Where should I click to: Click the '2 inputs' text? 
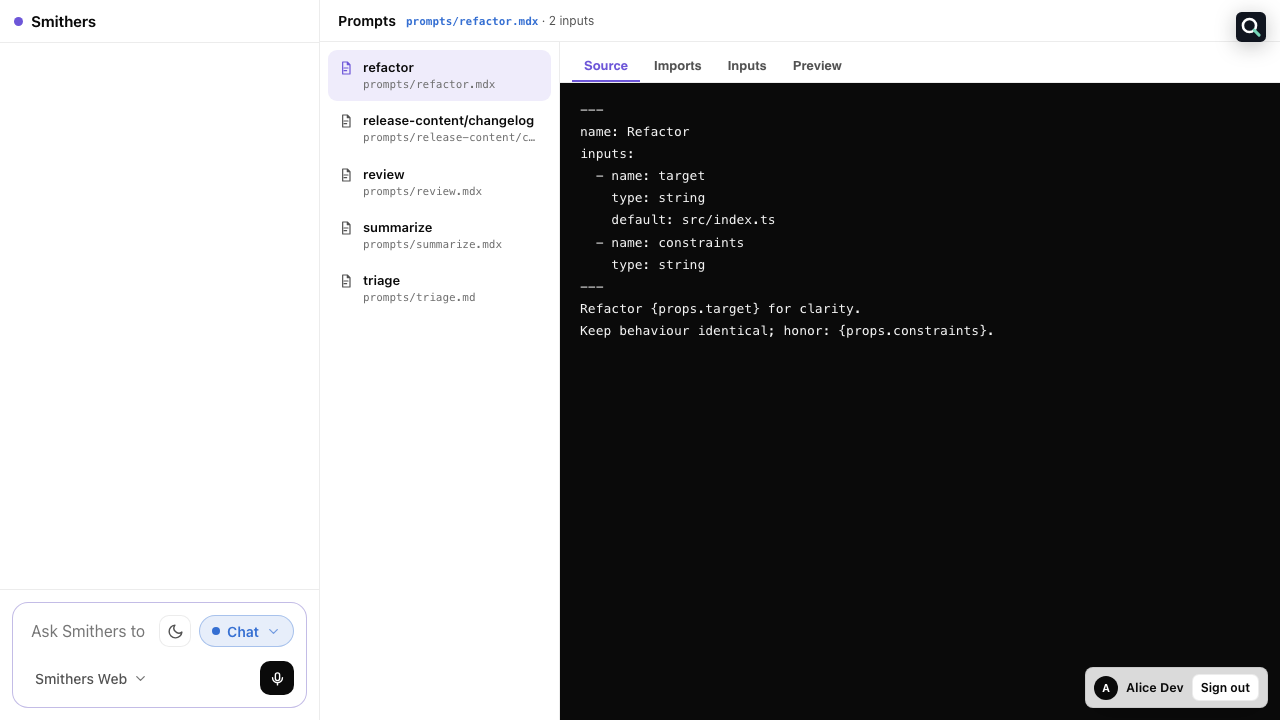point(571,21)
